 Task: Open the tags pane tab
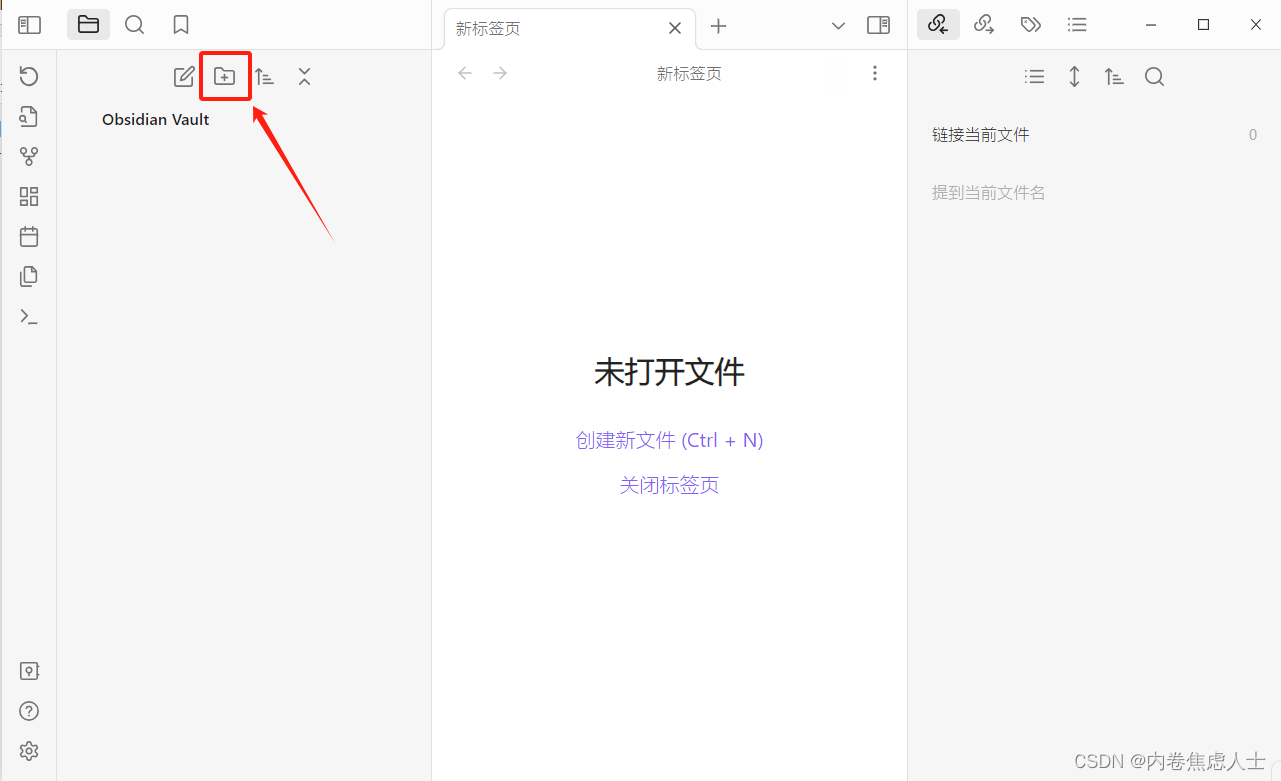tap(1031, 25)
